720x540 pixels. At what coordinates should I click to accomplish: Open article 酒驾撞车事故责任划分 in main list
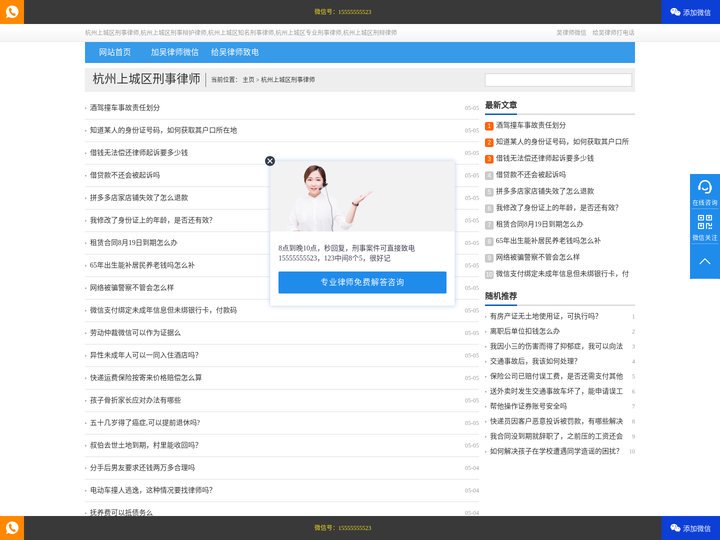coord(125,107)
